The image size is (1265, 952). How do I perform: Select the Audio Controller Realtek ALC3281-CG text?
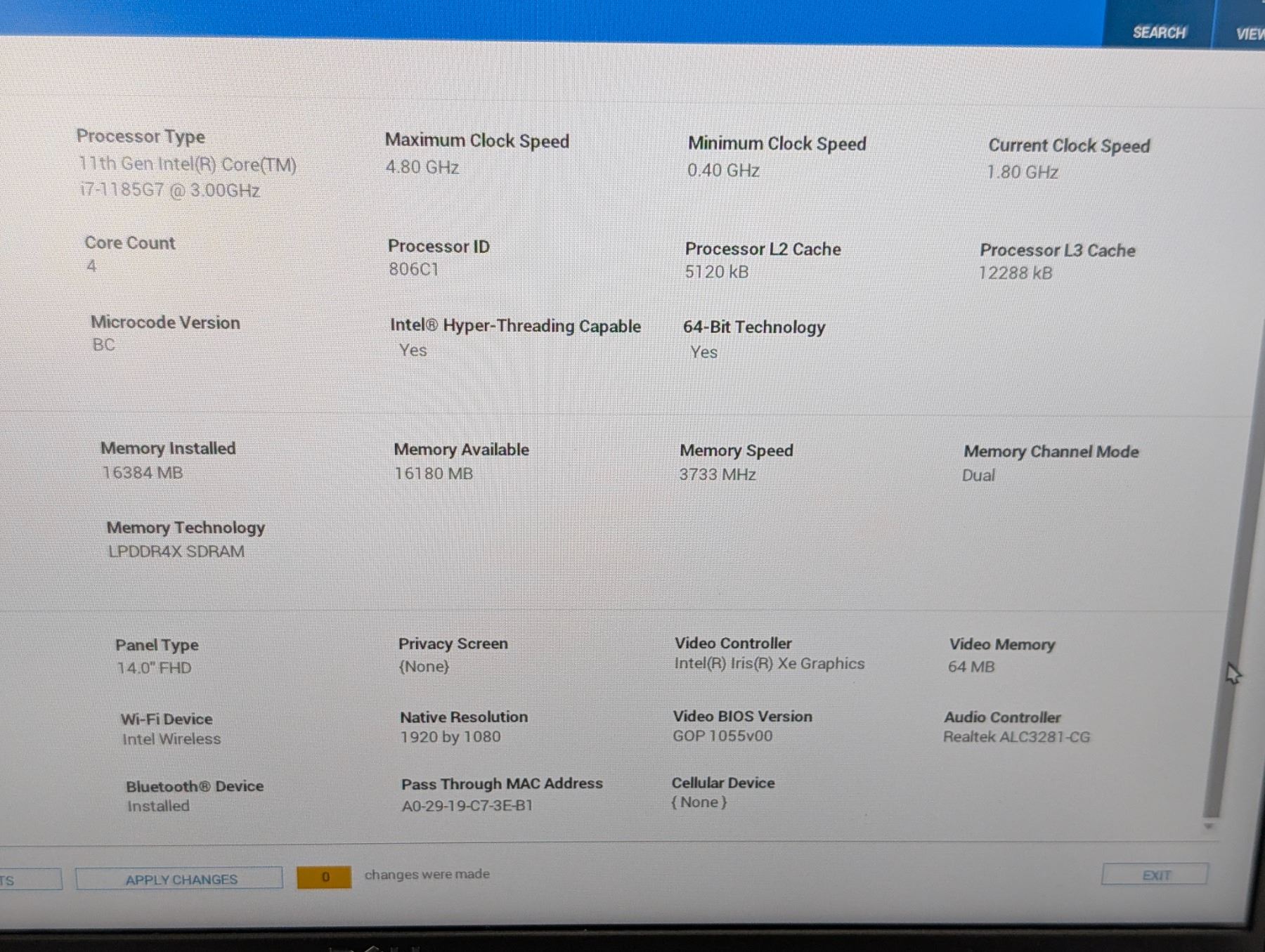1016,737
